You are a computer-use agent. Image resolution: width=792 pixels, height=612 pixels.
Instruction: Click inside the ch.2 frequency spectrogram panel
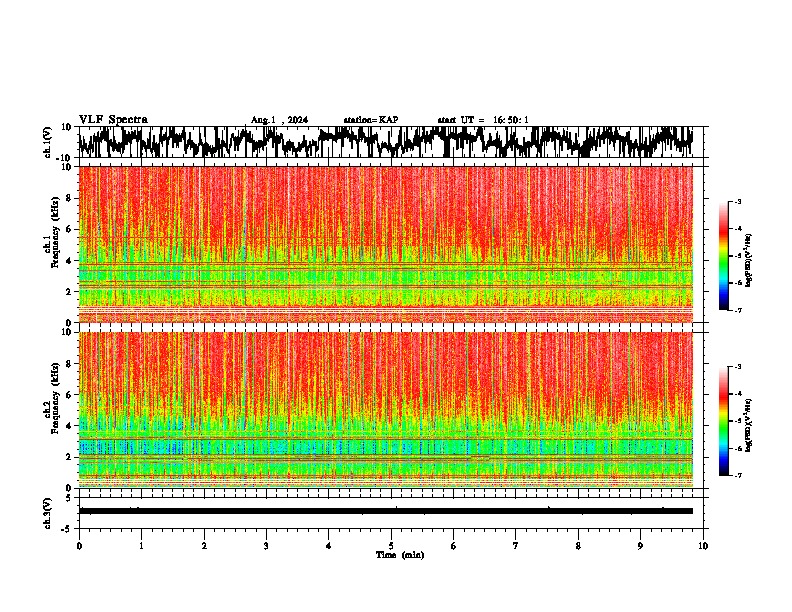pyautogui.click(x=386, y=410)
